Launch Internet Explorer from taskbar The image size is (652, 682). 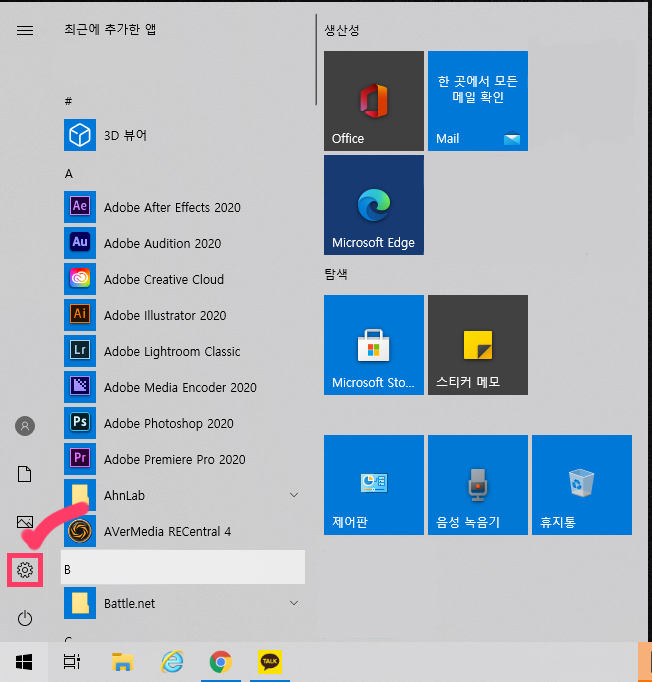click(172, 662)
